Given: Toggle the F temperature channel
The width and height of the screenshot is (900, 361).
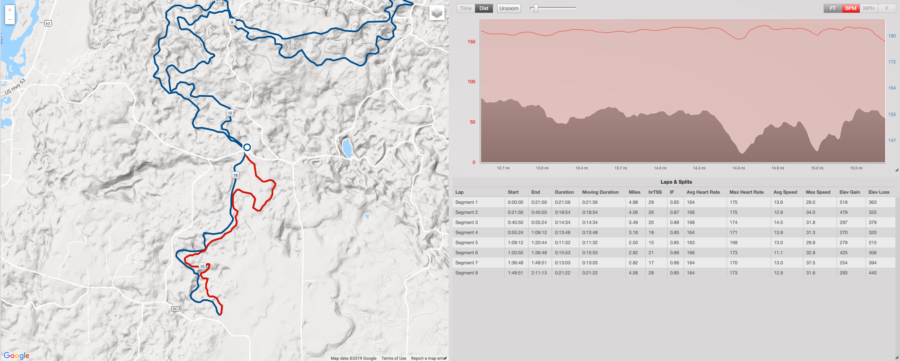Looking at the screenshot, I should pyautogui.click(x=886, y=9).
